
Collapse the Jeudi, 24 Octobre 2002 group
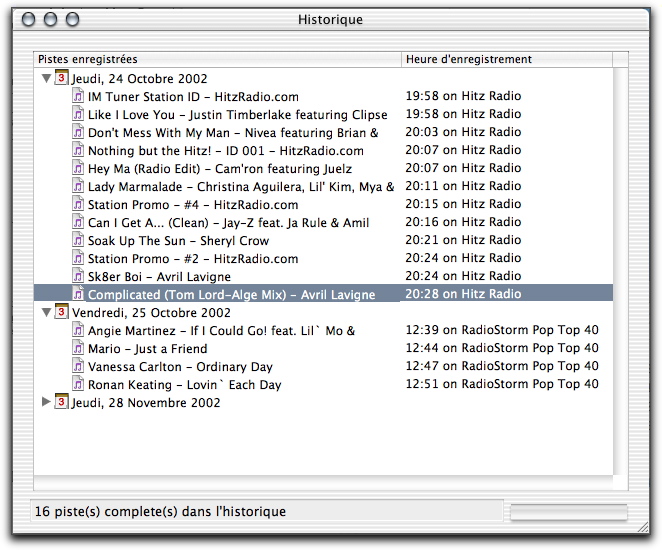(x=45, y=78)
